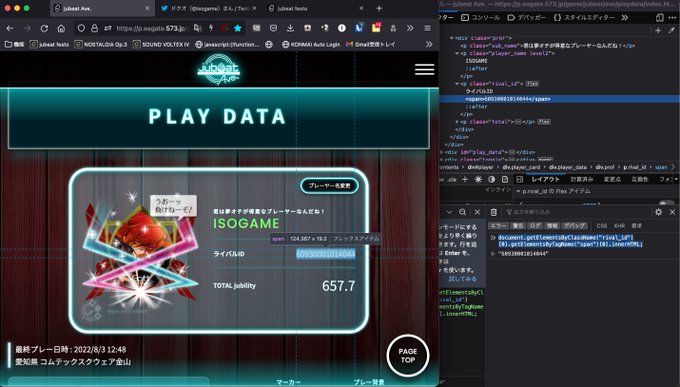Open the KONMAI Auto Login bookmark
The width and height of the screenshot is (680, 387).
tap(311, 44)
